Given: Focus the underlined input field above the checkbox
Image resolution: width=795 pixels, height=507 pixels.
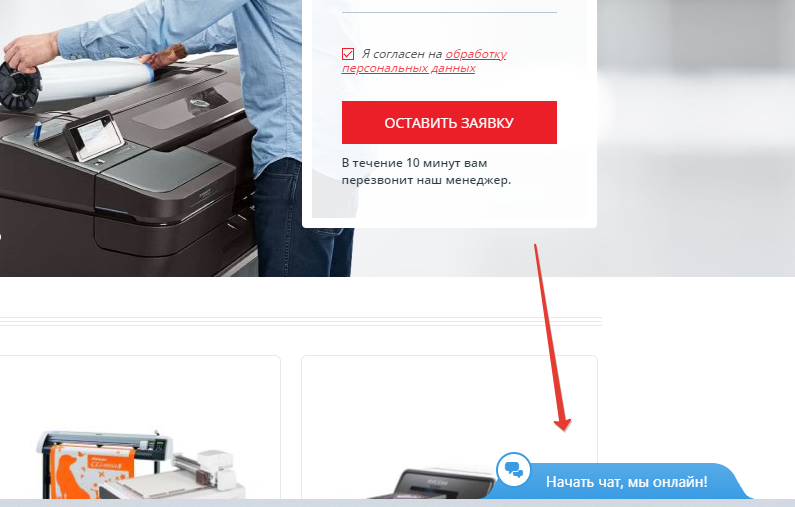Looking at the screenshot, I should [449, 6].
